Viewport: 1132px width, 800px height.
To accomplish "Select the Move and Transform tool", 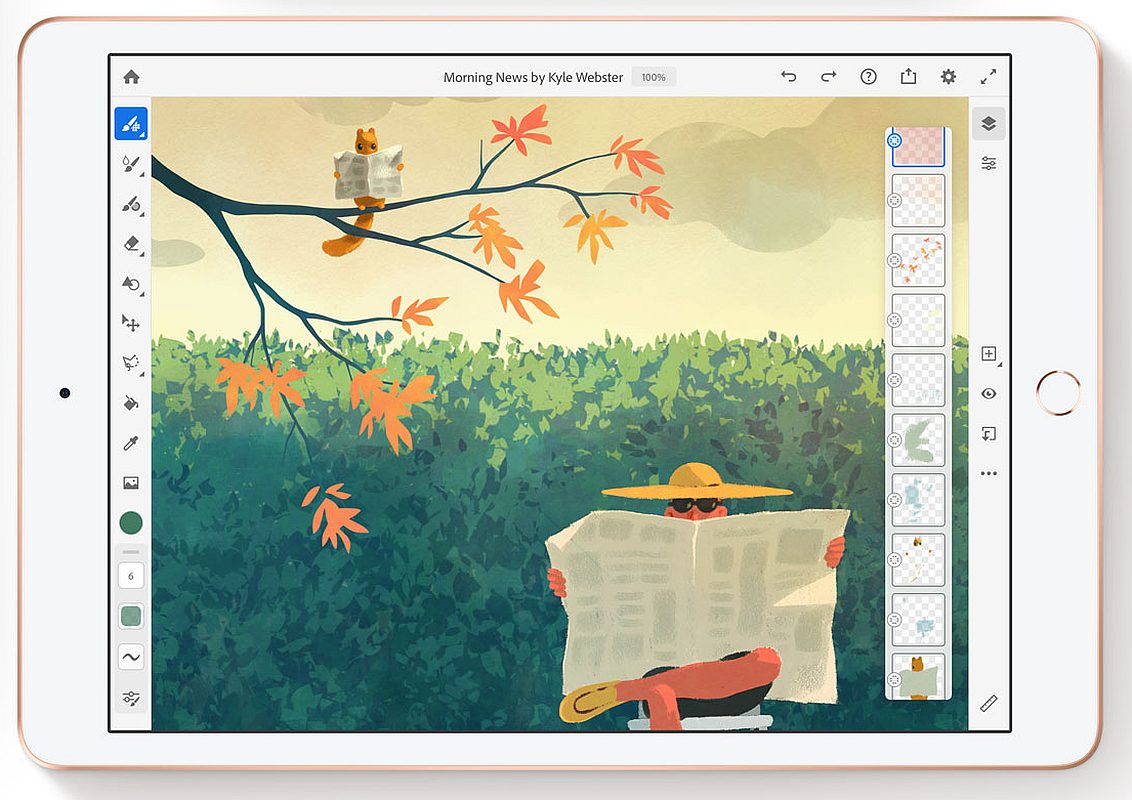I will (131, 323).
